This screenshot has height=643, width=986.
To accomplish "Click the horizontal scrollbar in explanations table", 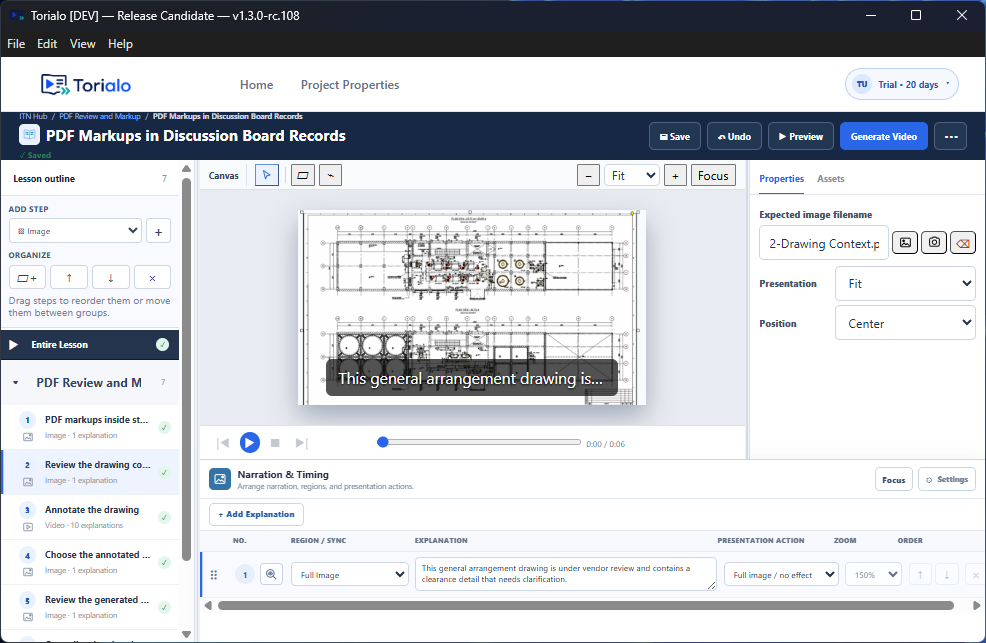I will pos(585,606).
